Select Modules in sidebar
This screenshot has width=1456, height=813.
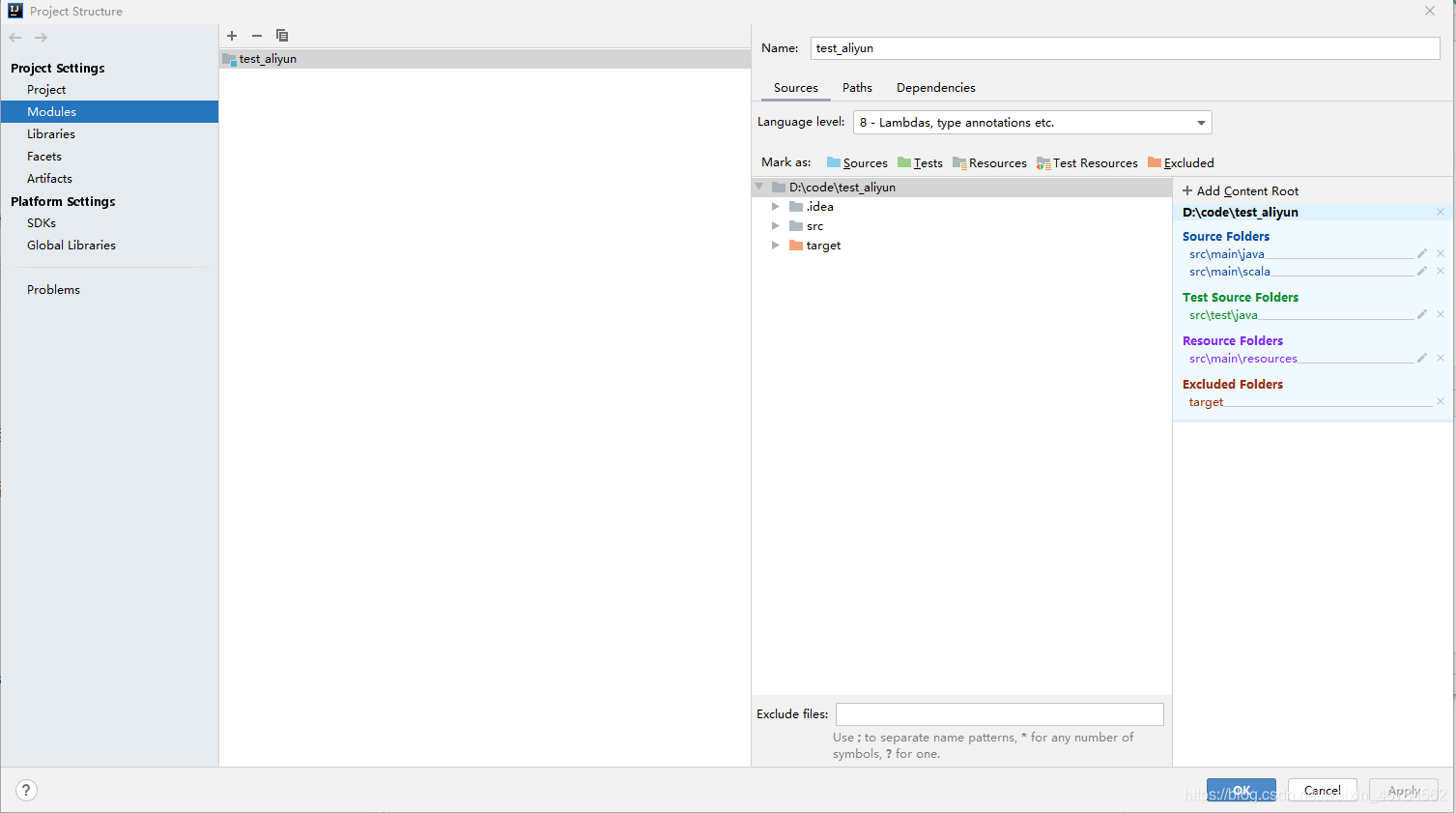(x=109, y=111)
